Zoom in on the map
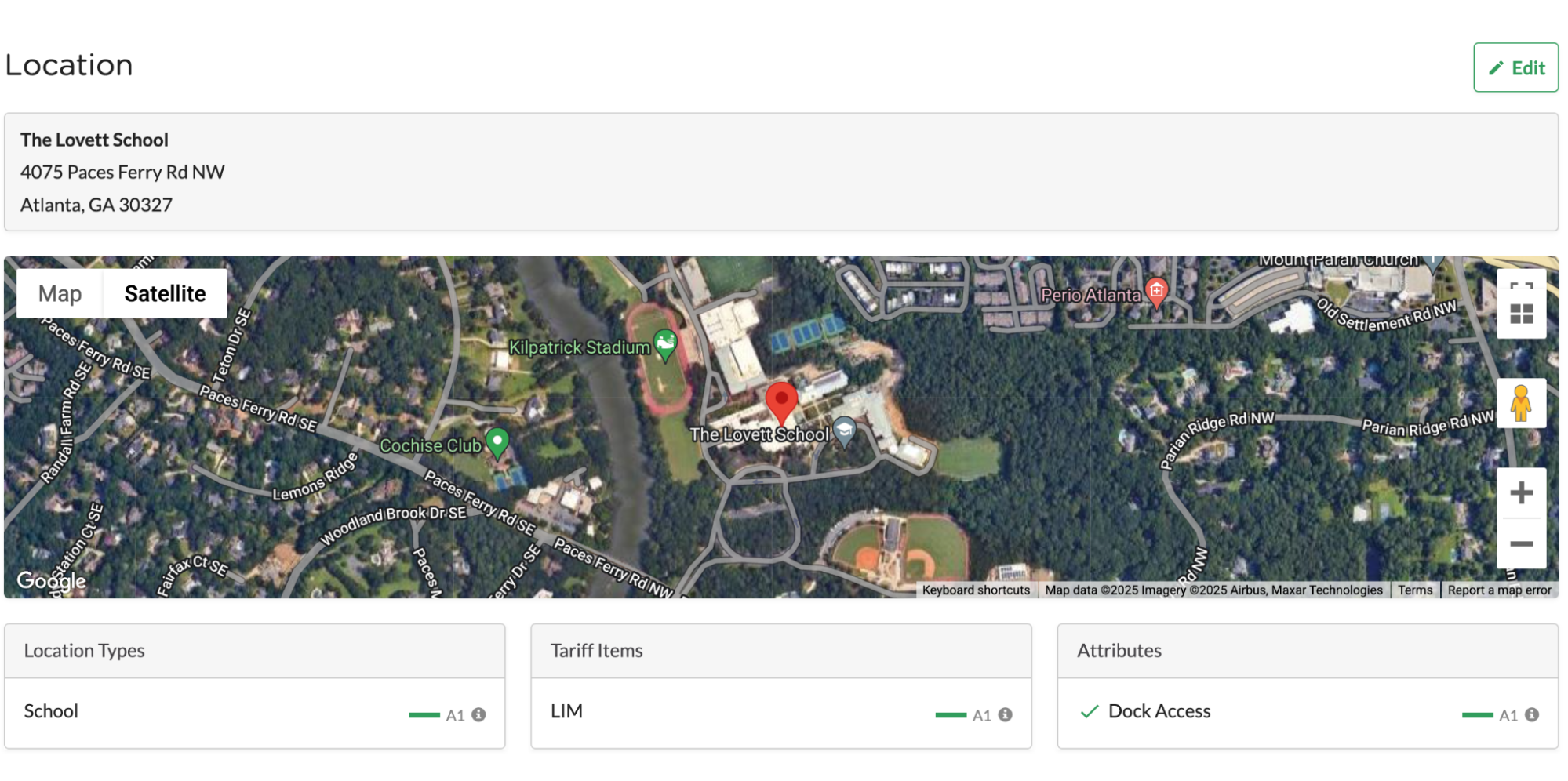The image size is (1568, 781). [x=1520, y=493]
